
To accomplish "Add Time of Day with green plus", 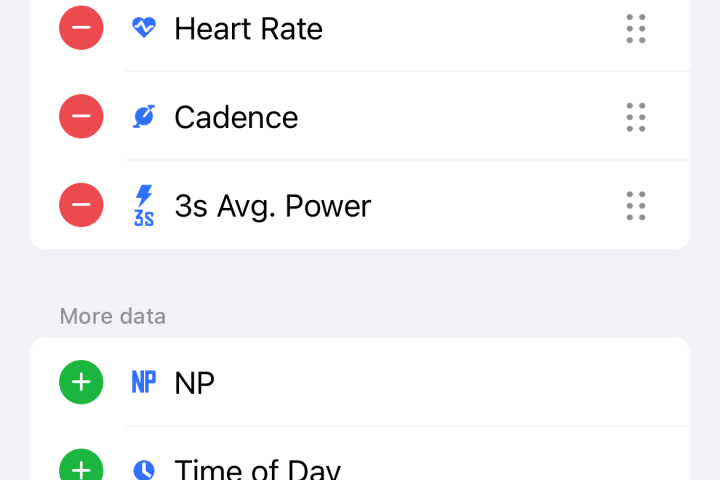I will point(81,469).
